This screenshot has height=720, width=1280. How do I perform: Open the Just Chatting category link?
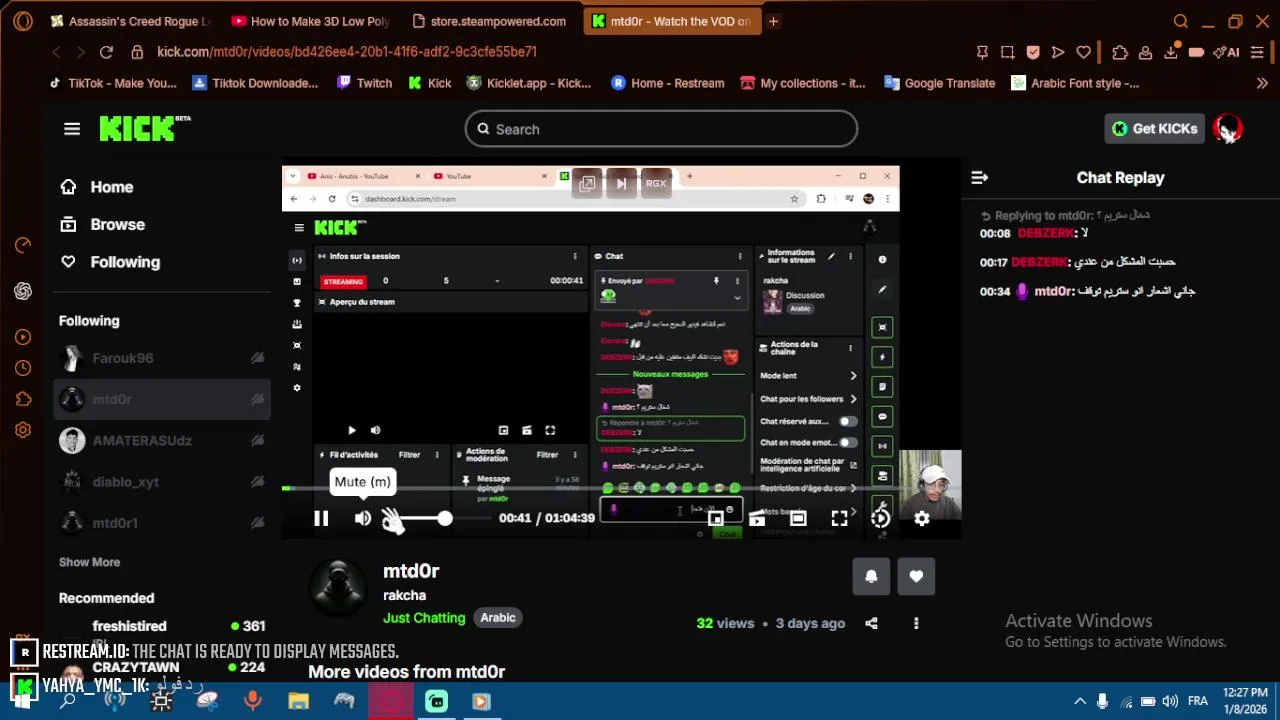(x=424, y=618)
